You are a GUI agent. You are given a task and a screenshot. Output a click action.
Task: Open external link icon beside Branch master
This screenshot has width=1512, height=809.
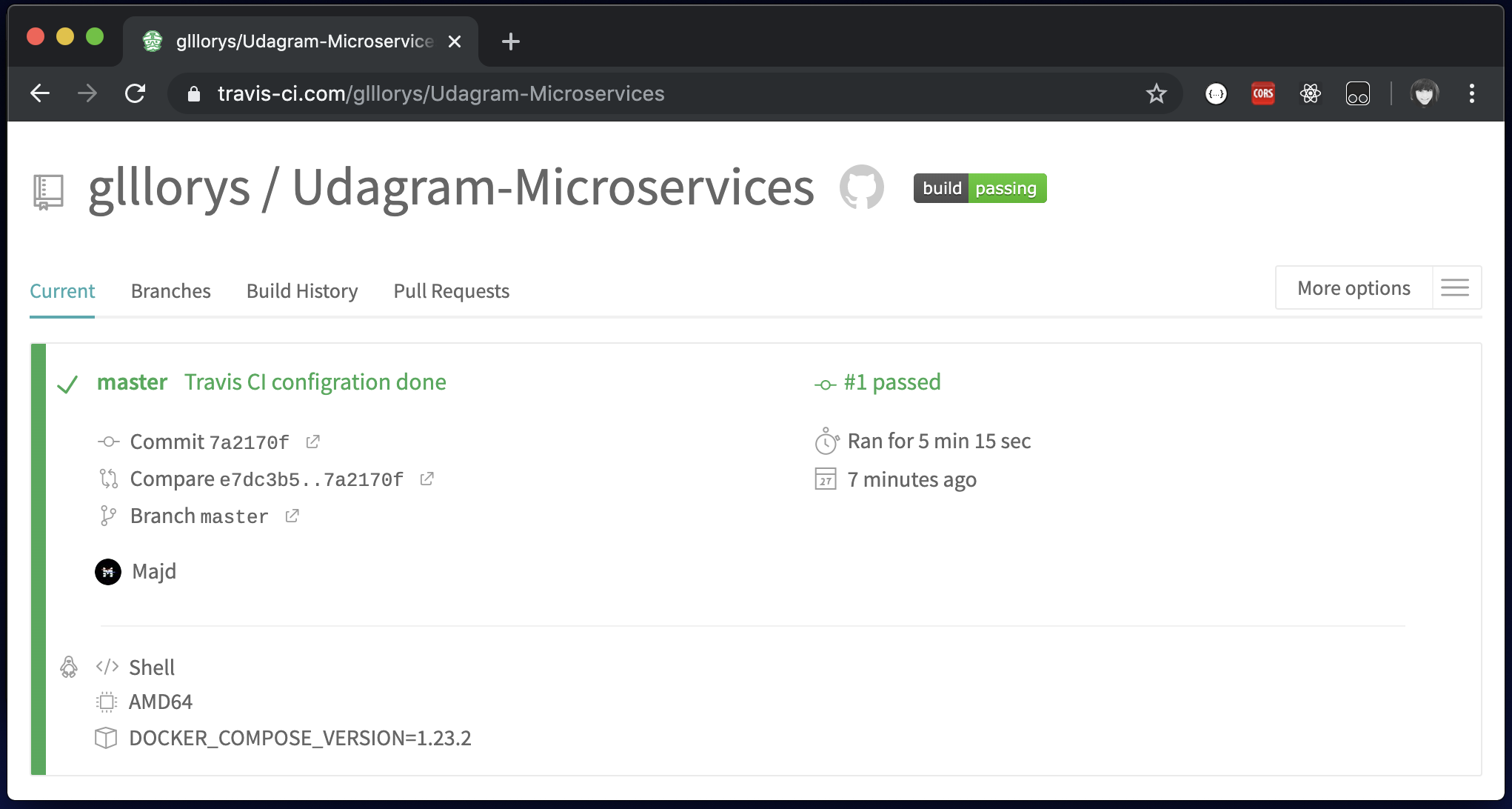coord(292,516)
